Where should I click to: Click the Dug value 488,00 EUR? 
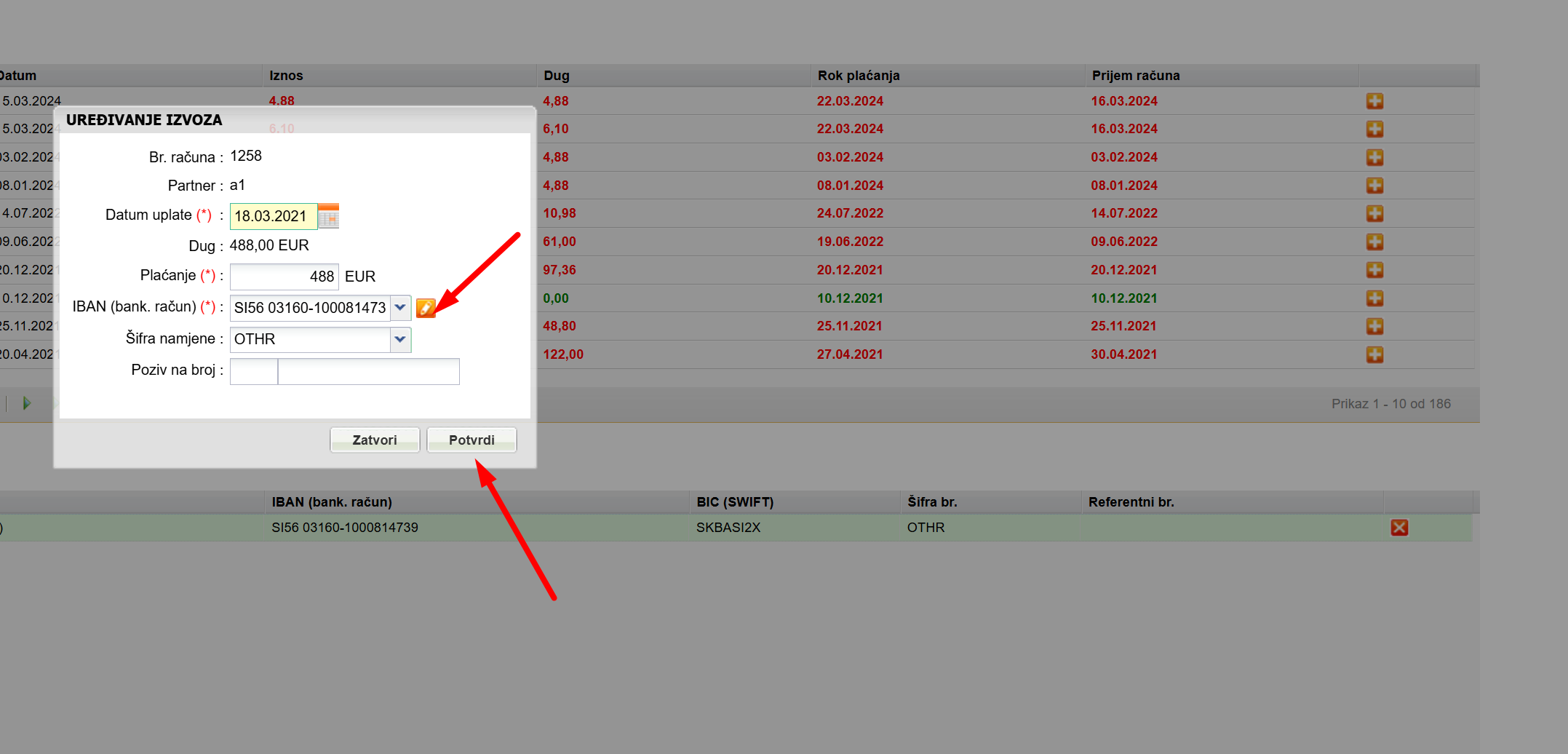pyautogui.click(x=269, y=245)
